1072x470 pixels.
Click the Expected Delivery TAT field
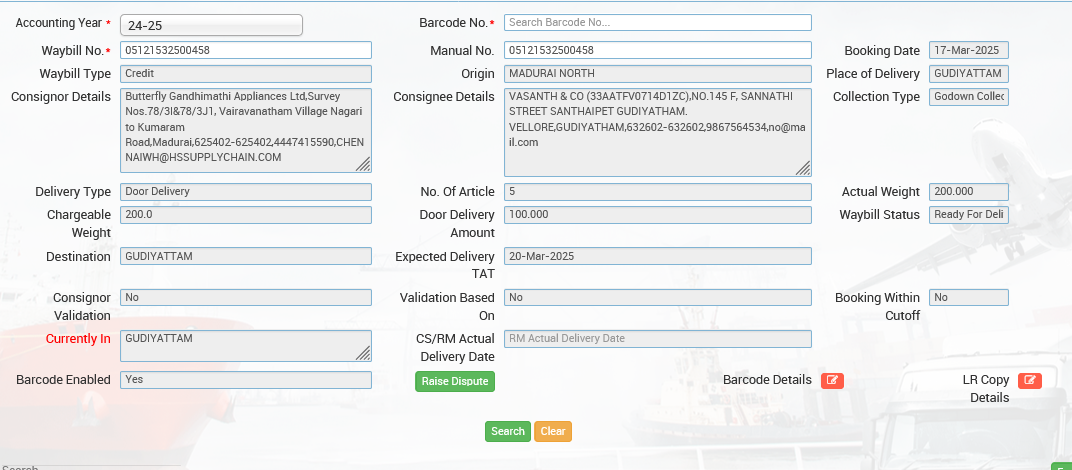point(657,256)
